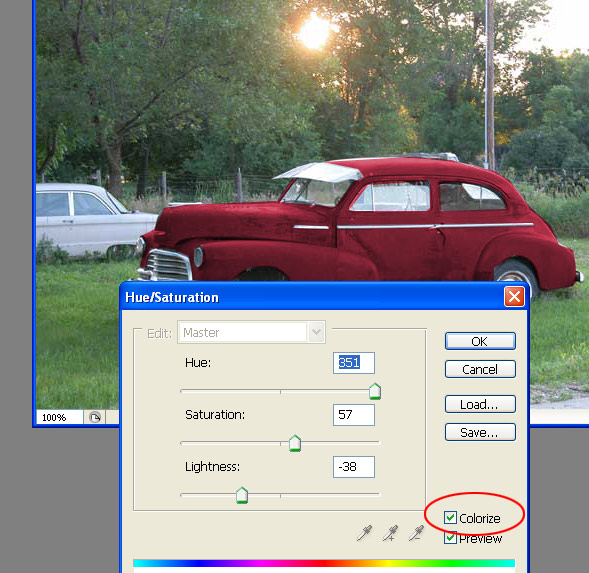Click Save... settings button
The width and height of the screenshot is (589, 573).
480,432
